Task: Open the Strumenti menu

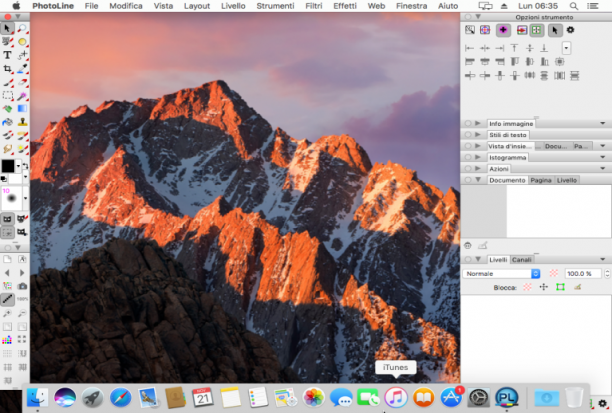Action: (x=275, y=6)
